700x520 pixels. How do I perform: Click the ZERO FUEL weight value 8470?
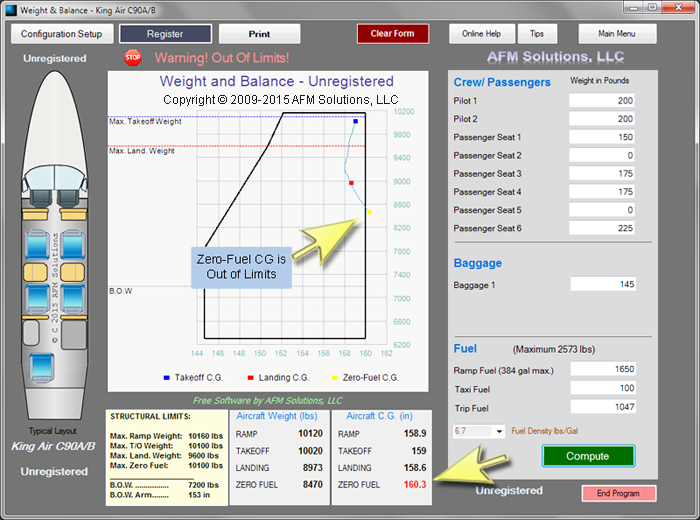click(312, 484)
